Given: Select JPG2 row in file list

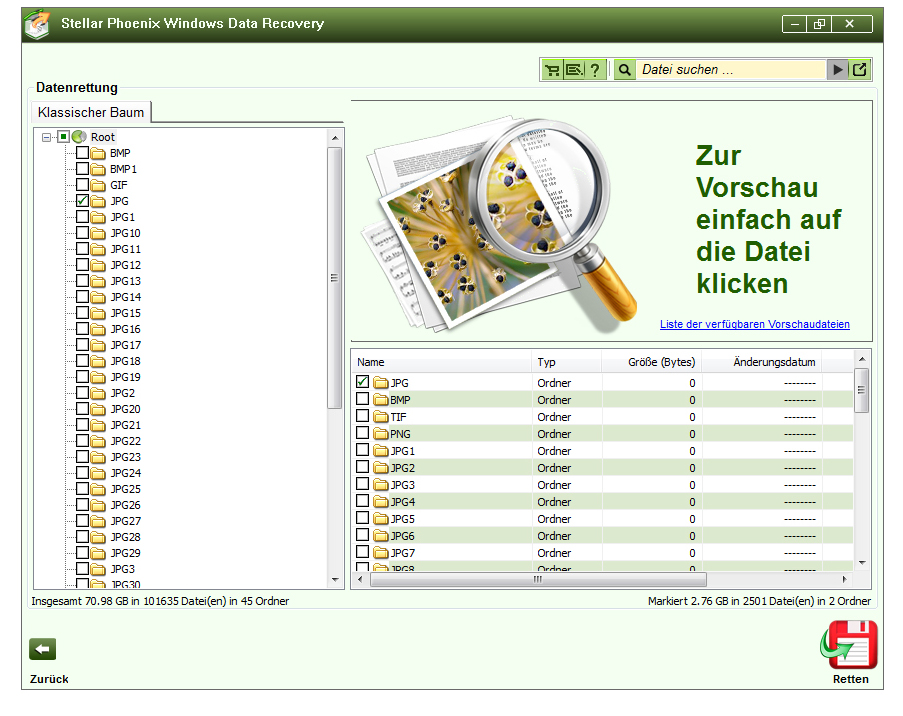Looking at the screenshot, I should point(602,468).
